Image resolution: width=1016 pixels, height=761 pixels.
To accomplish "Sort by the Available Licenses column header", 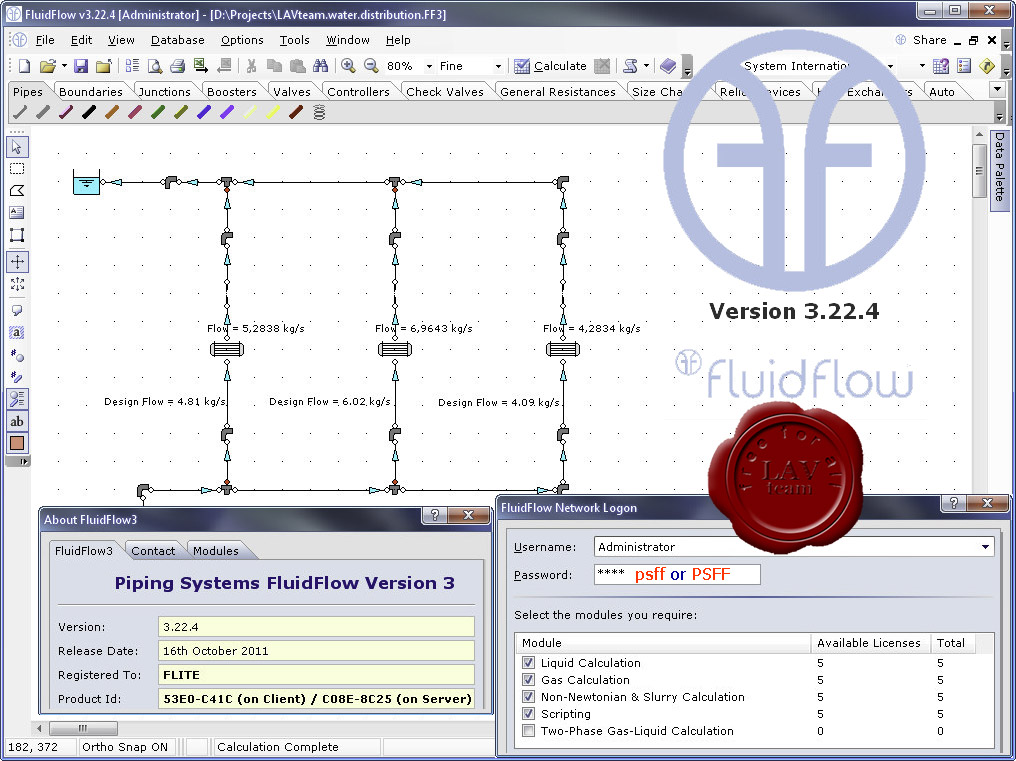I will (869, 643).
